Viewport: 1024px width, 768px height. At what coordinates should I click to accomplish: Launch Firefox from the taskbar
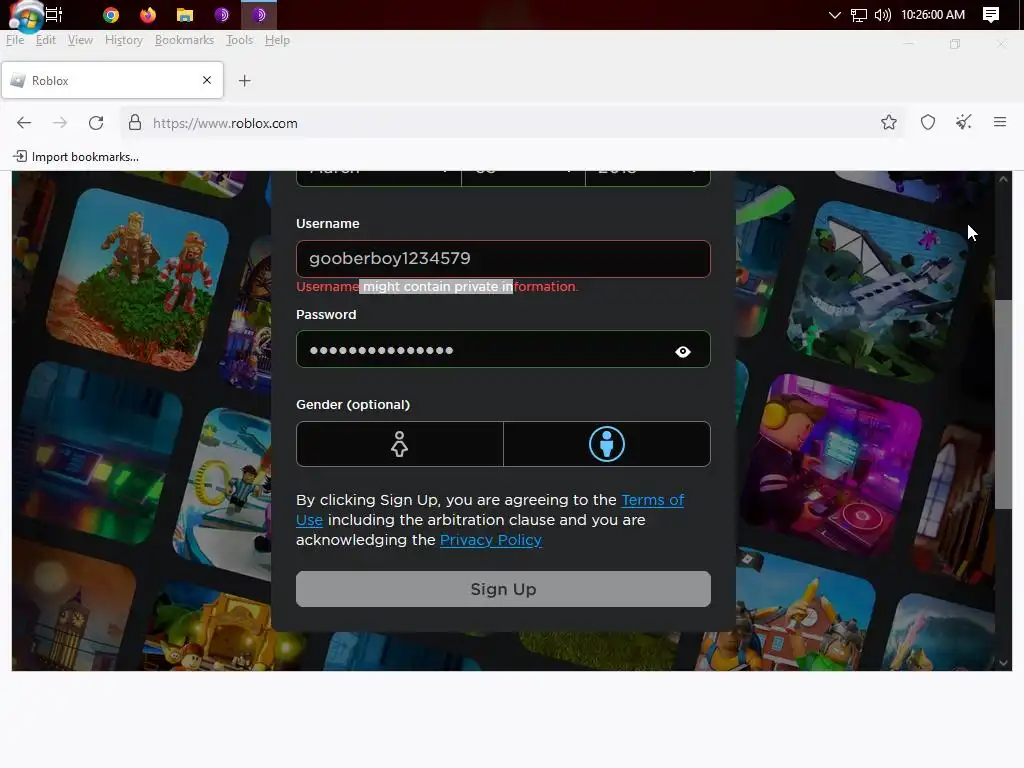pos(148,14)
